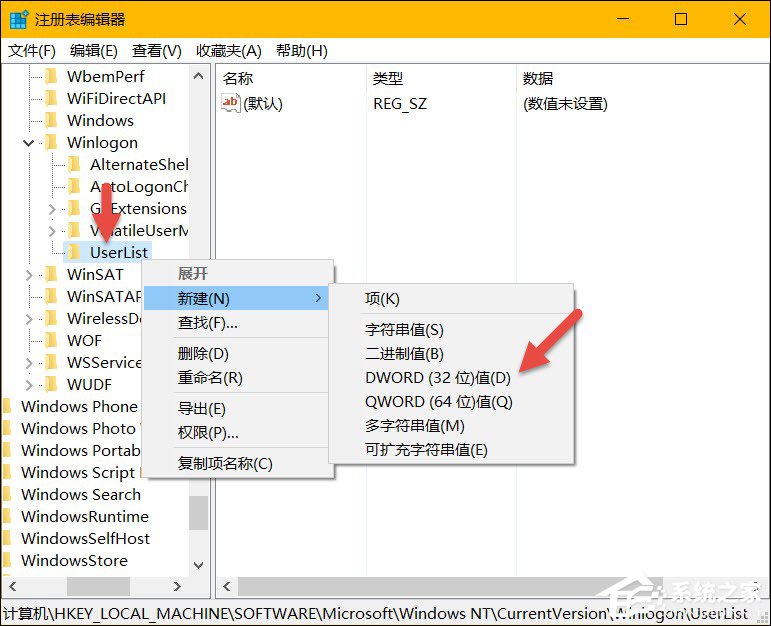
Task: Click the WOF folder icon
Action: [x=51, y=341]
